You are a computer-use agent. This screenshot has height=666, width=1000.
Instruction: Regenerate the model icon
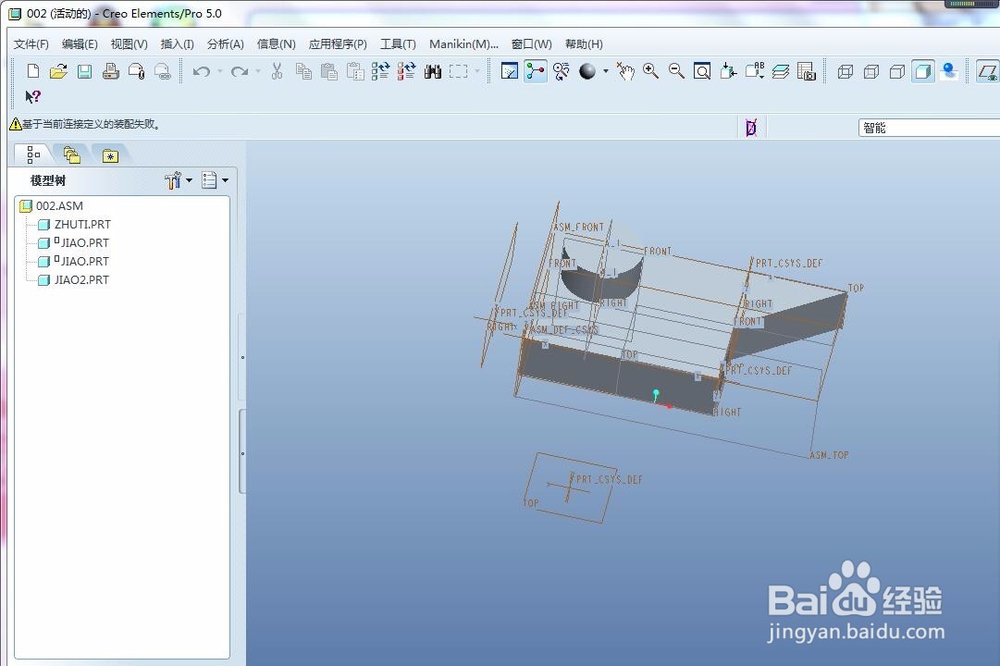point(381,71)
